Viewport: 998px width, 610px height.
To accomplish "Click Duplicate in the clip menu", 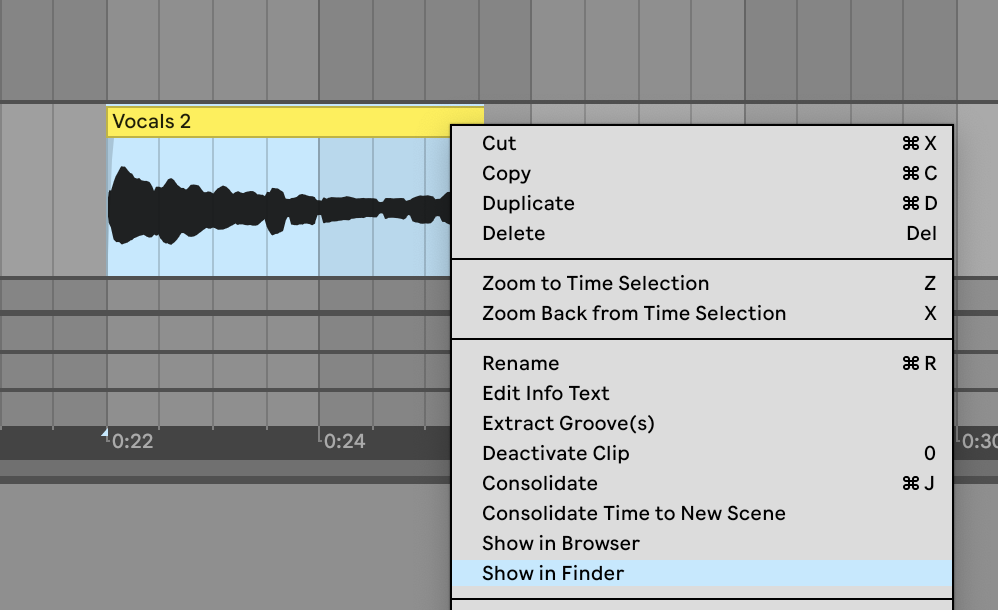I will click(528, 203).
